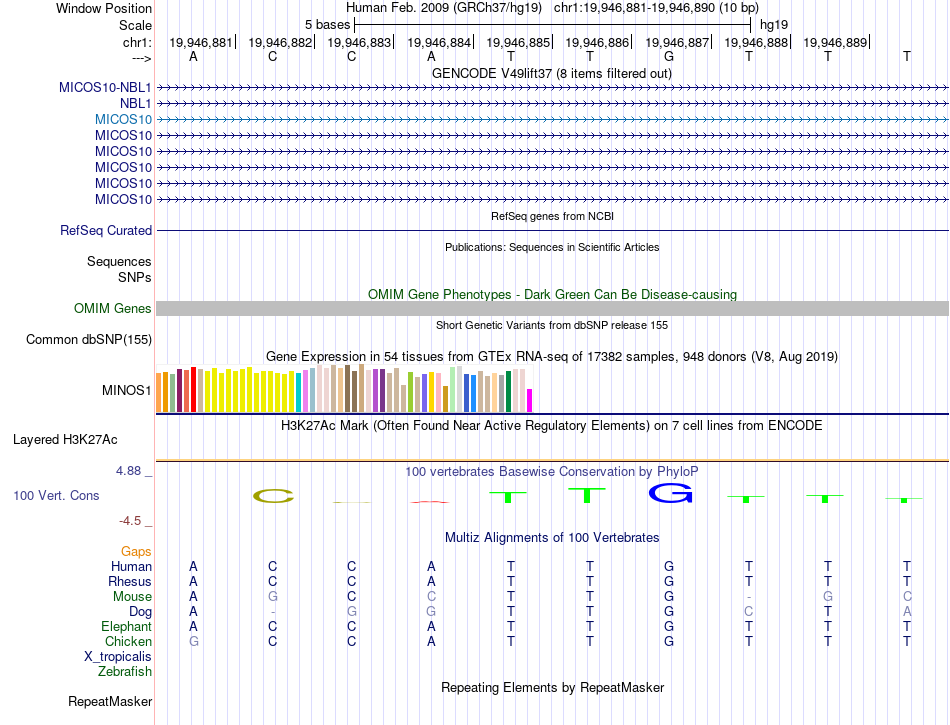
Task: Click the OMIM Genes track label
Action: tap(112, 309)
